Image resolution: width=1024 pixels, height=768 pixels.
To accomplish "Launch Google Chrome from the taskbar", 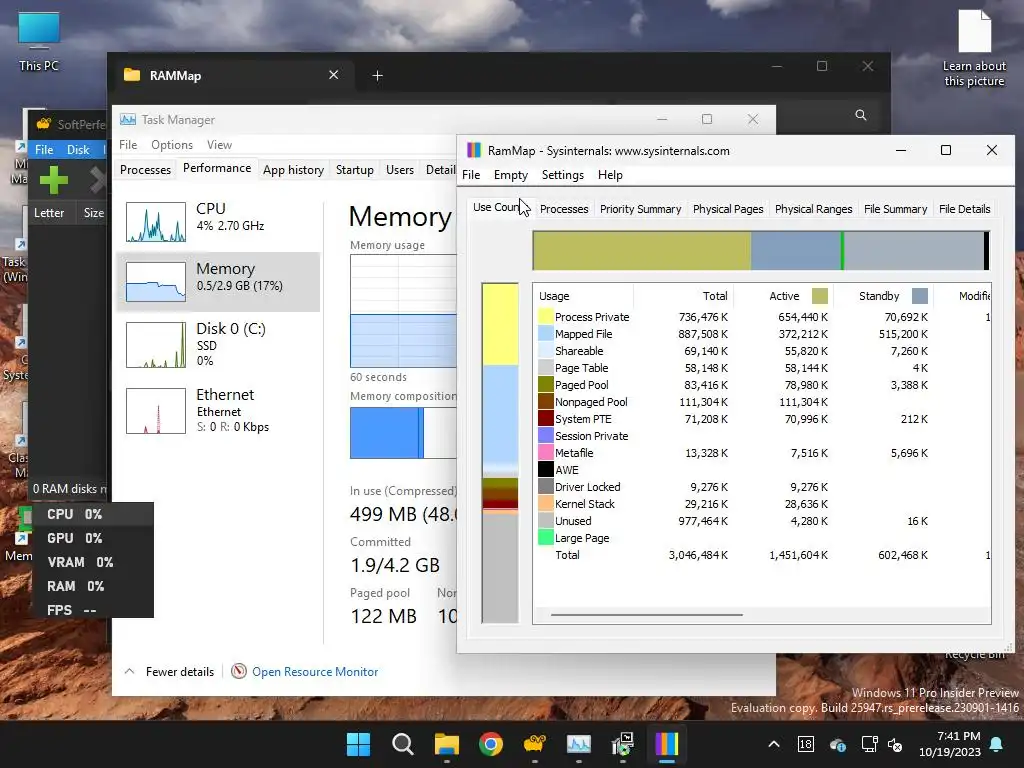I will tap(490, 744).
